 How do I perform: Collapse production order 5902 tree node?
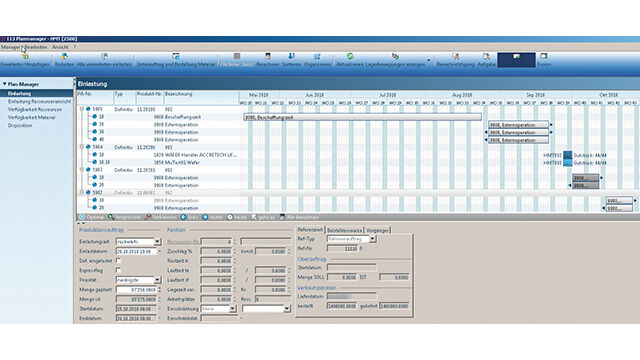point(82,193)
